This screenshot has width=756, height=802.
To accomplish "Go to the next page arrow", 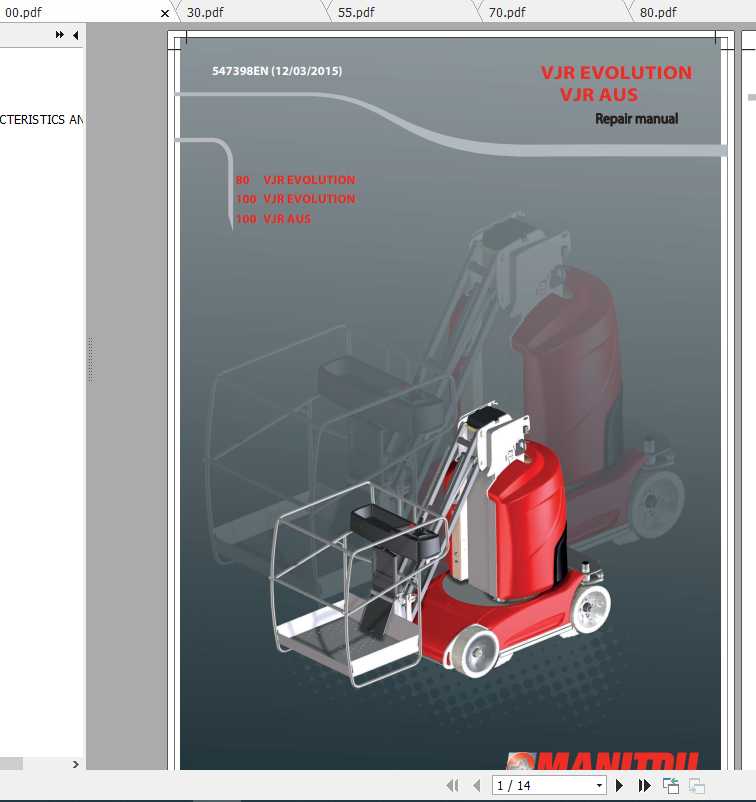I will coord(620,786).
